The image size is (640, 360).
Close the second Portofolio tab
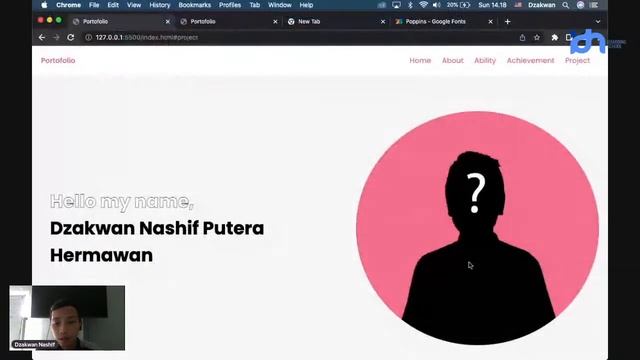pos(275,22)
